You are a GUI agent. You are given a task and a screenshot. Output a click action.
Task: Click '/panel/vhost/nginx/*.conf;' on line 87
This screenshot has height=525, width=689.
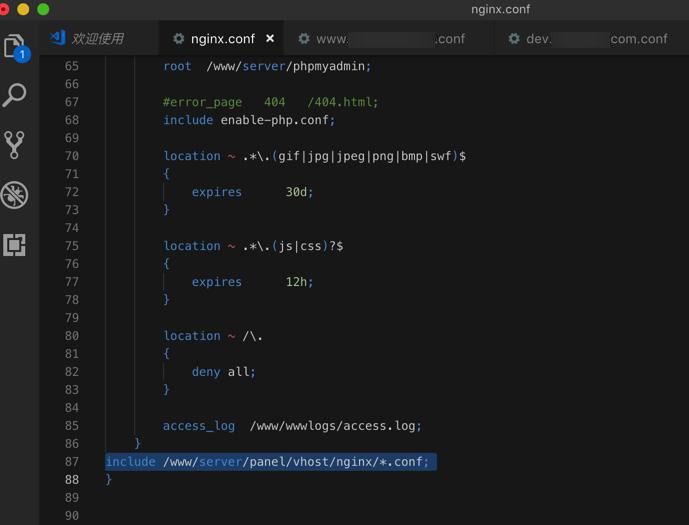pyautogui.click(x=335, y=462)
